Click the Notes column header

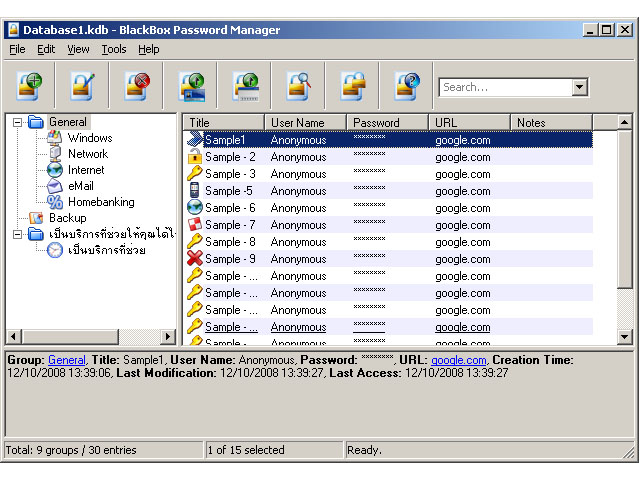pyautogui.click(x=551, y=122)
